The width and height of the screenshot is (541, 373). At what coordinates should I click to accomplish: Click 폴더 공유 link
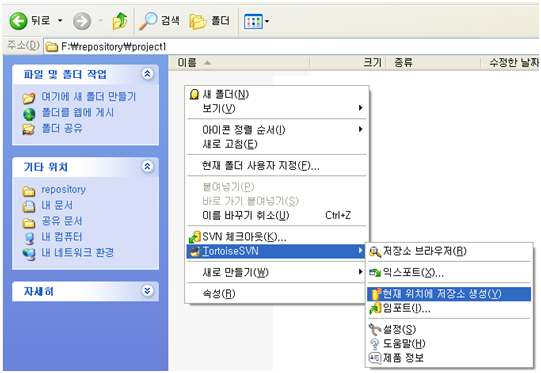coord(62,128)
